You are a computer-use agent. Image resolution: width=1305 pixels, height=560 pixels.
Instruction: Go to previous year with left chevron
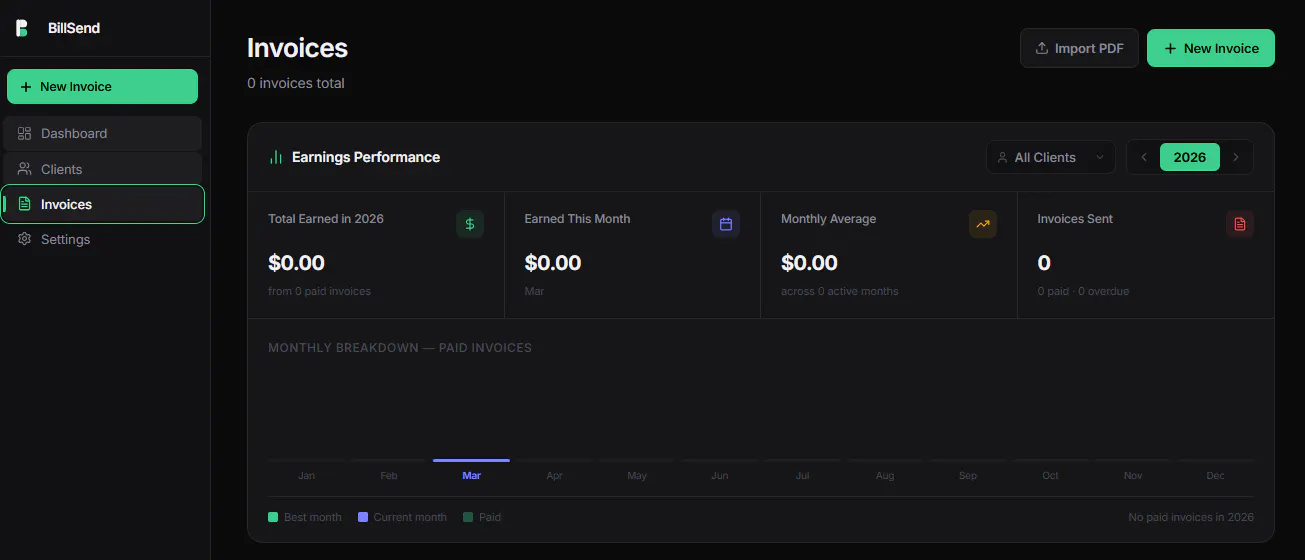pyautogui.click(x=1144, y=157)
